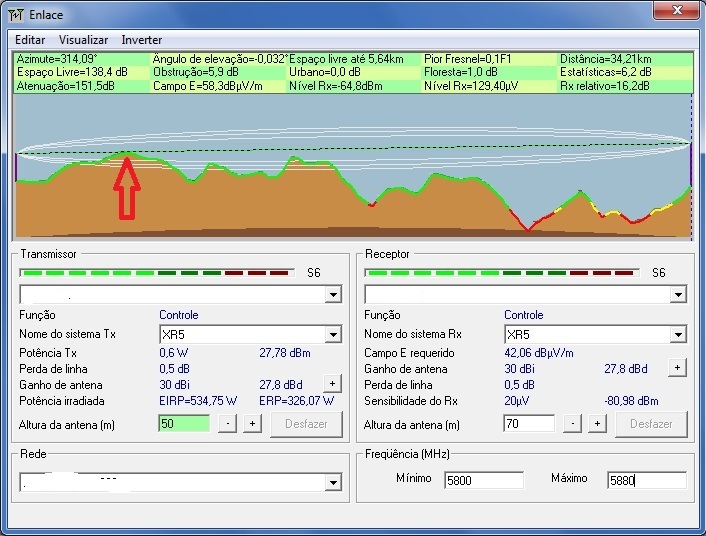This screenshot has height=536, width=706.
Task: Decrease receiver antenna height with minus
Action: 572,424
